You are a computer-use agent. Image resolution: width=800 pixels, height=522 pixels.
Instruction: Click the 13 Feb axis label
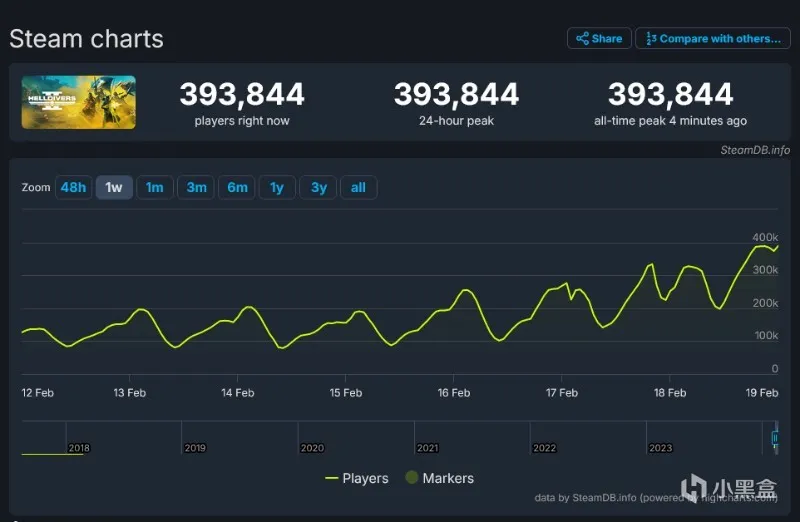pyautogui.click(x=130, y=393)
